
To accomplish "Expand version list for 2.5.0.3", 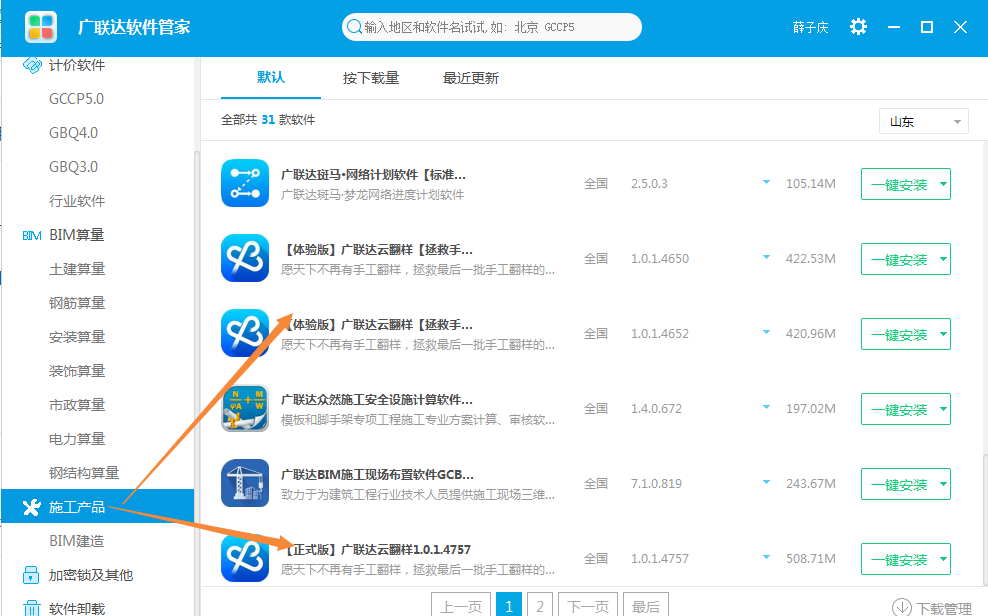I will tap(766, 183).
